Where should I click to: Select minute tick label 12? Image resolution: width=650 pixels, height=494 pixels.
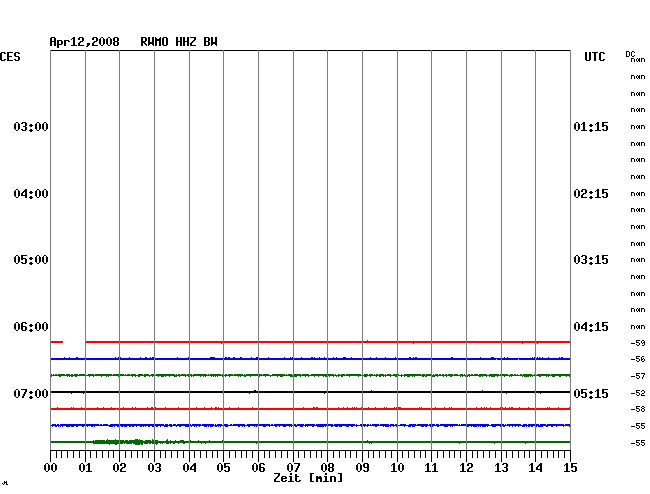(x=466, y=467)
